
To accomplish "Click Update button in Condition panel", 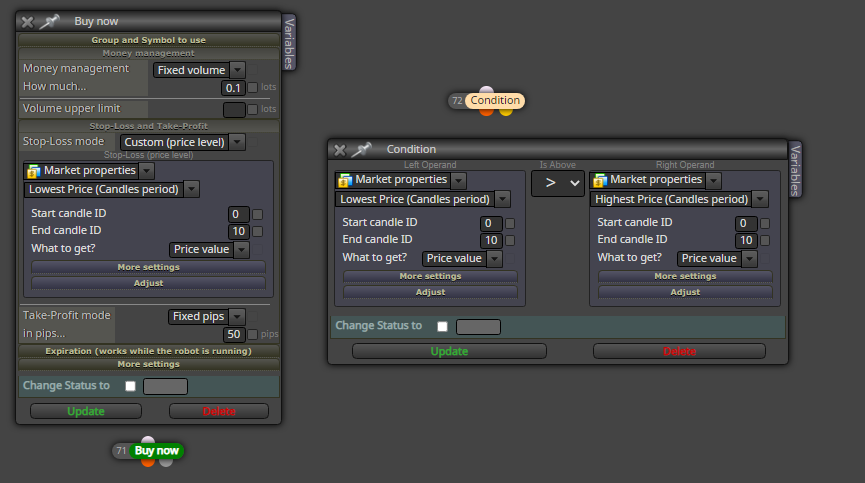I will 449,351.
